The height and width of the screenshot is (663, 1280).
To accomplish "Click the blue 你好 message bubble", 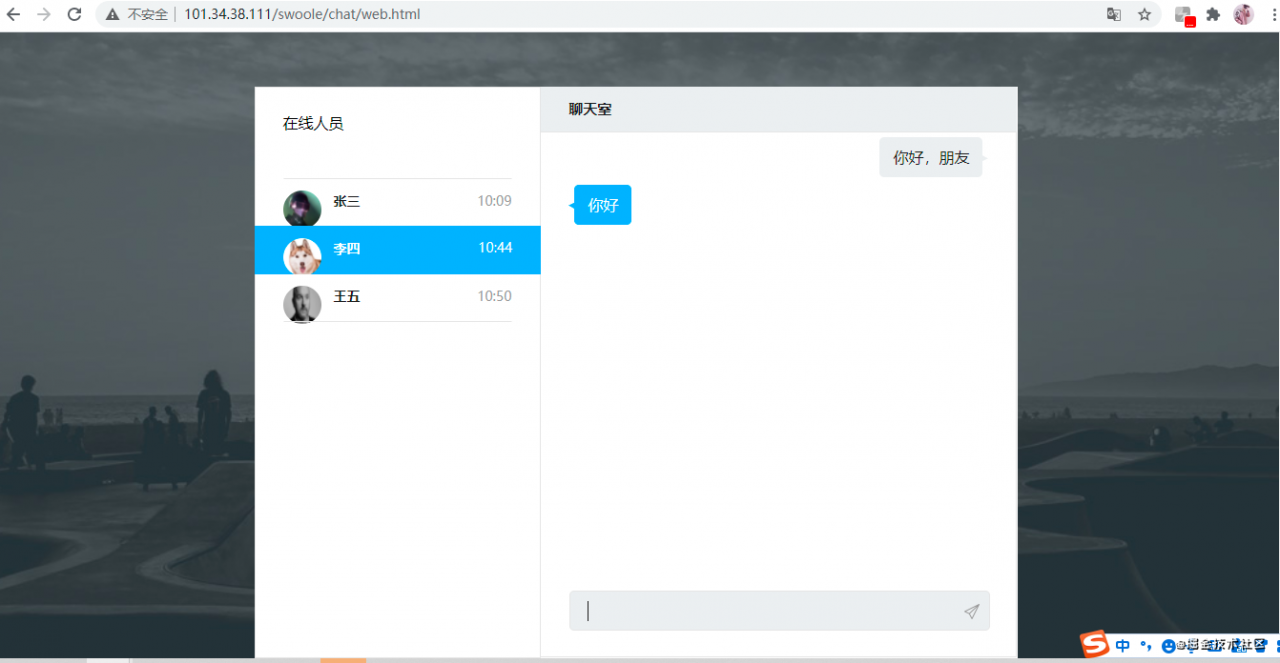I will pyautogui.click(x=602, y=205).
